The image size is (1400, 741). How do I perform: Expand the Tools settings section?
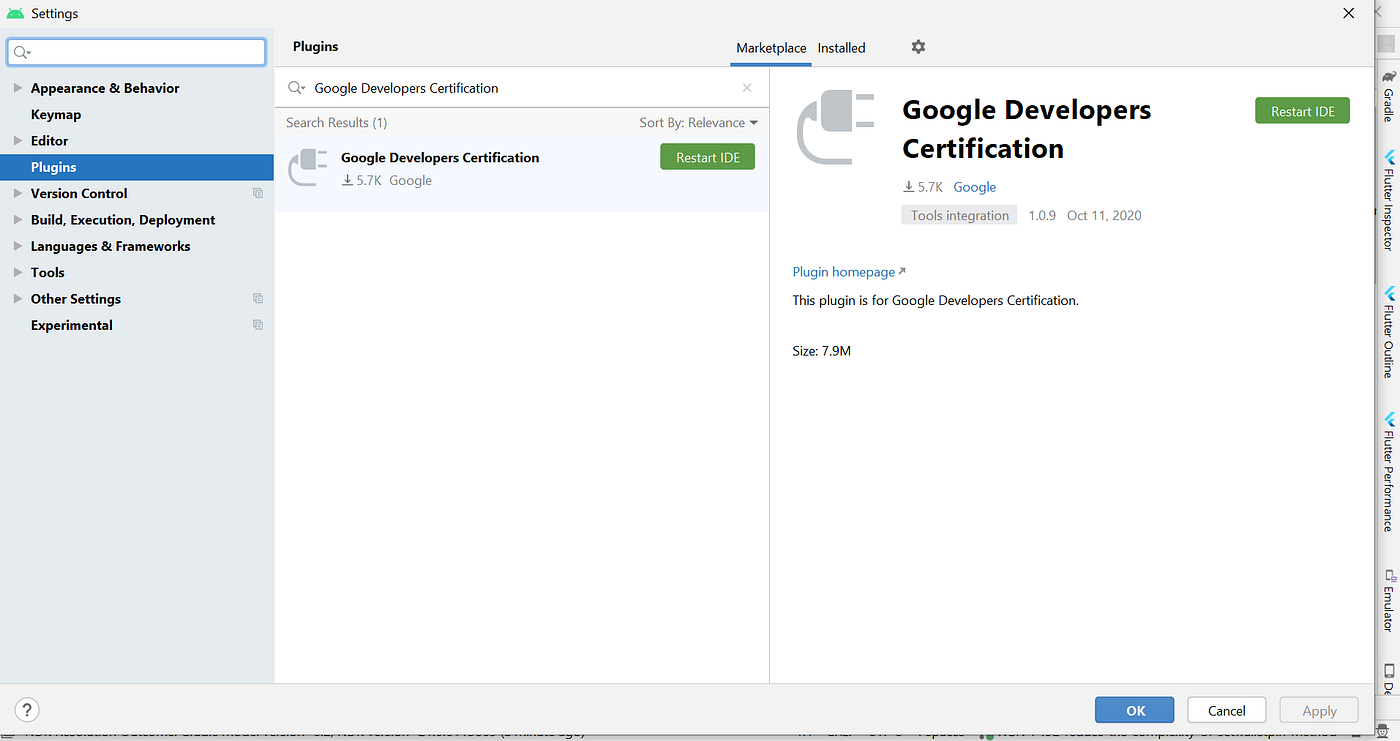pos(17,272)
